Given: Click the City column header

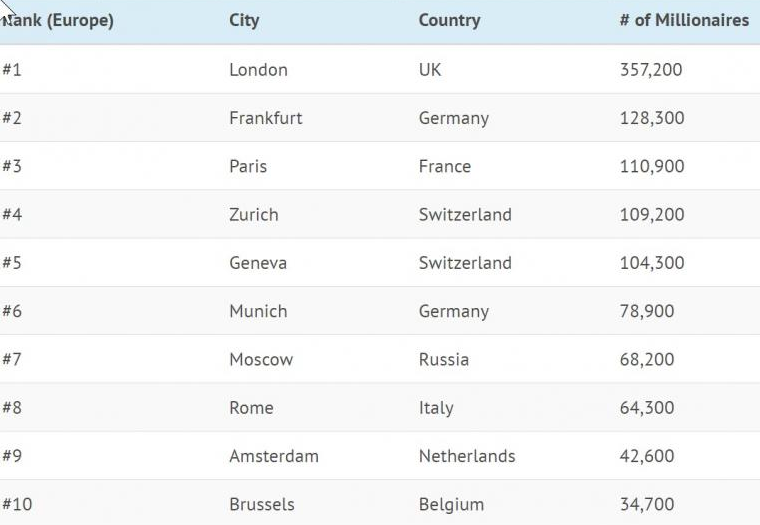Looking at the screenshot, I should pyautogui.click(x=244, y=21).
